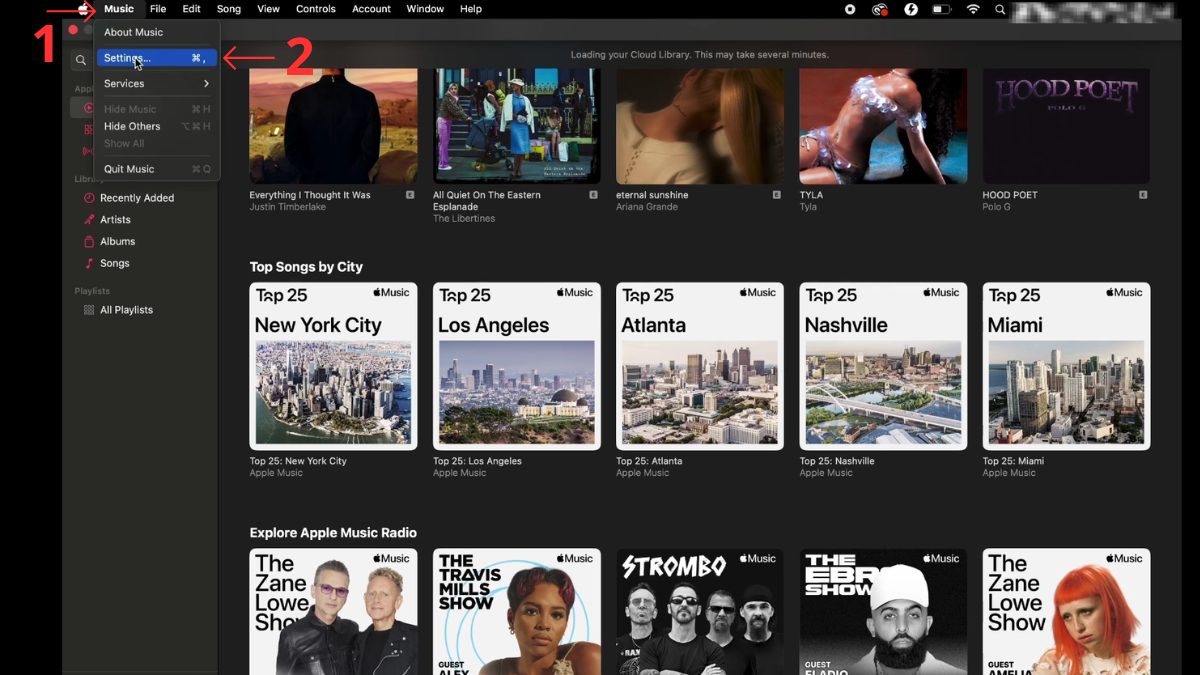Open All Playlists via its grid icon

point(89,310)
